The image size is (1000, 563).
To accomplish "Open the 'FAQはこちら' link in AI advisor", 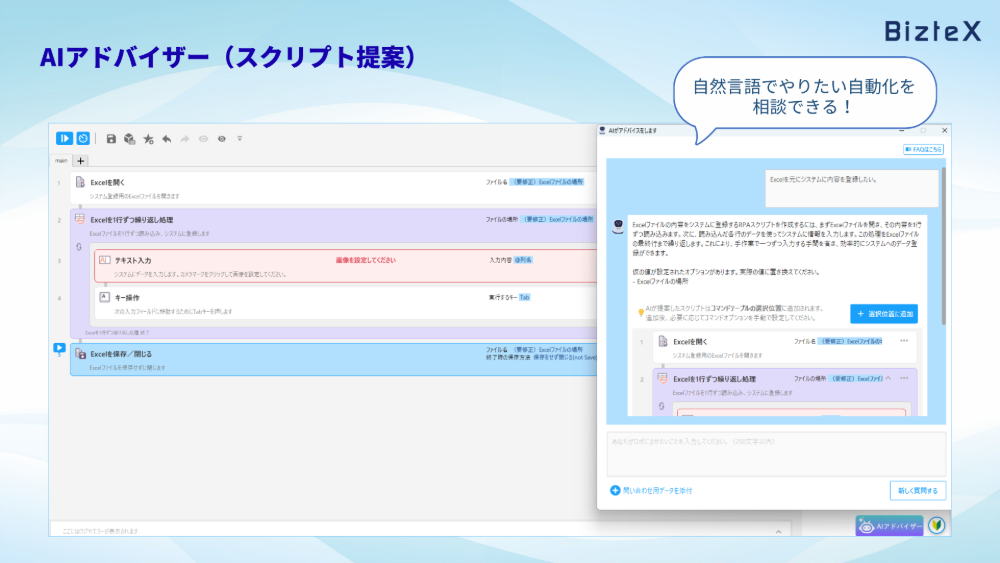I will tap(923, 149).
